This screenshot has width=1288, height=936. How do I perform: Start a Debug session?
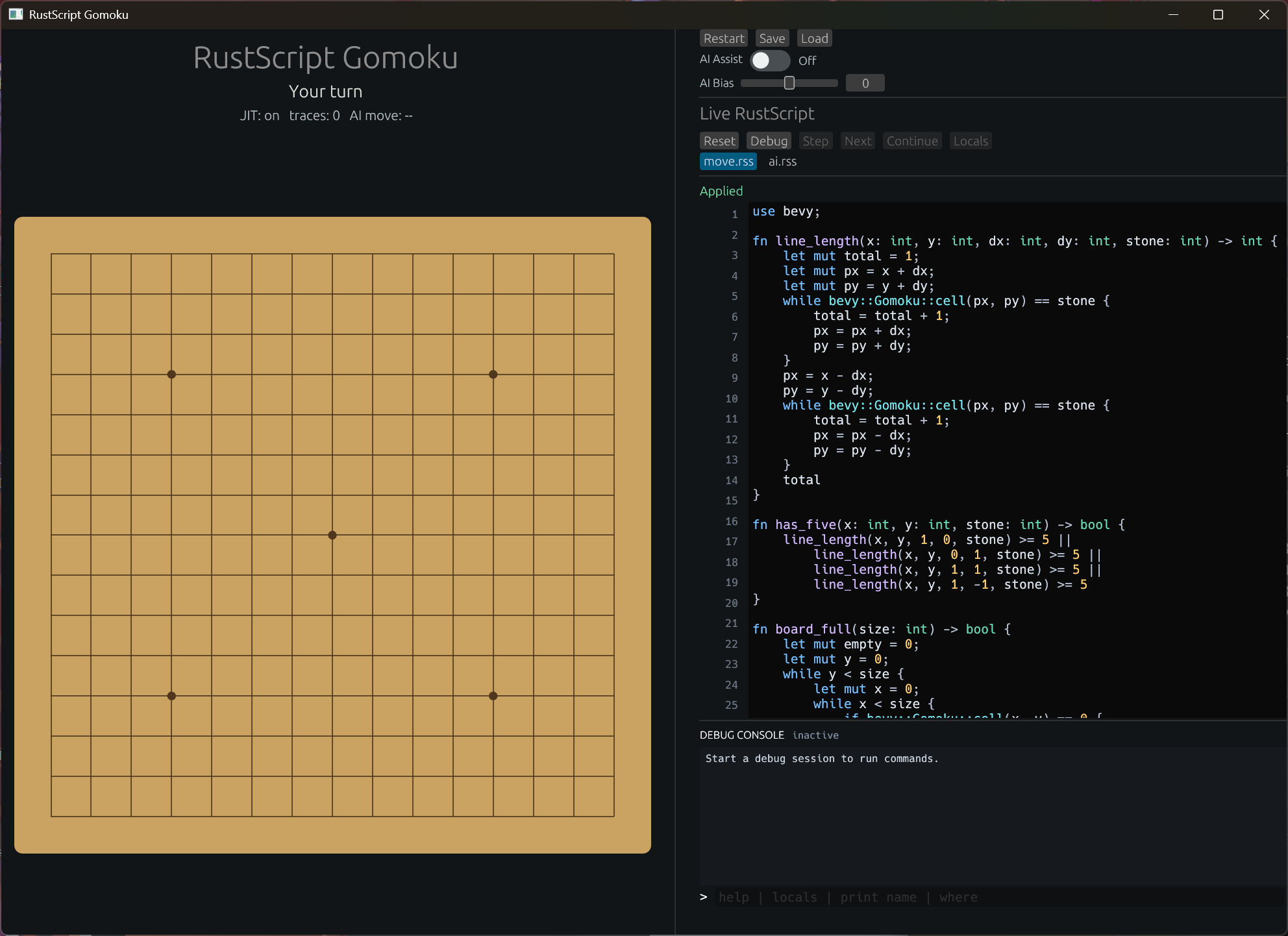pos(769,141)
